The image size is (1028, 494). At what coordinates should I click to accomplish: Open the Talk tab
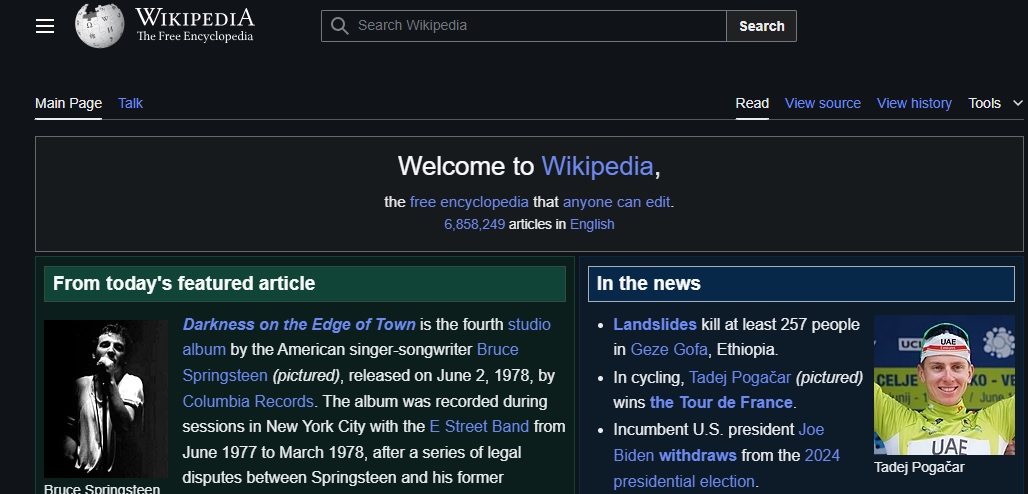(x=130, y=103)
